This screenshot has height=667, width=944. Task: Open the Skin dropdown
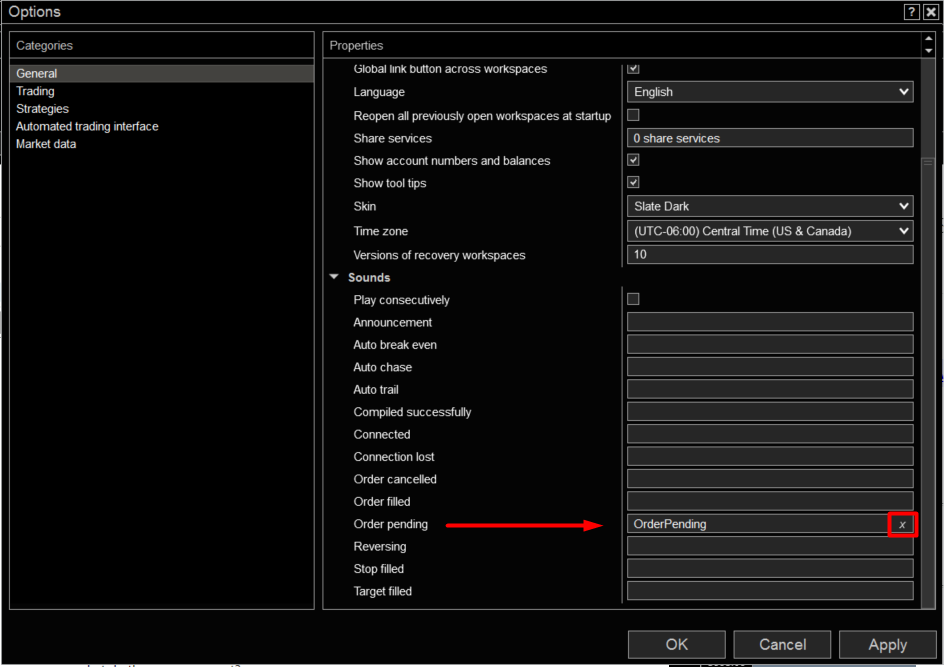(x=770, y=206)
